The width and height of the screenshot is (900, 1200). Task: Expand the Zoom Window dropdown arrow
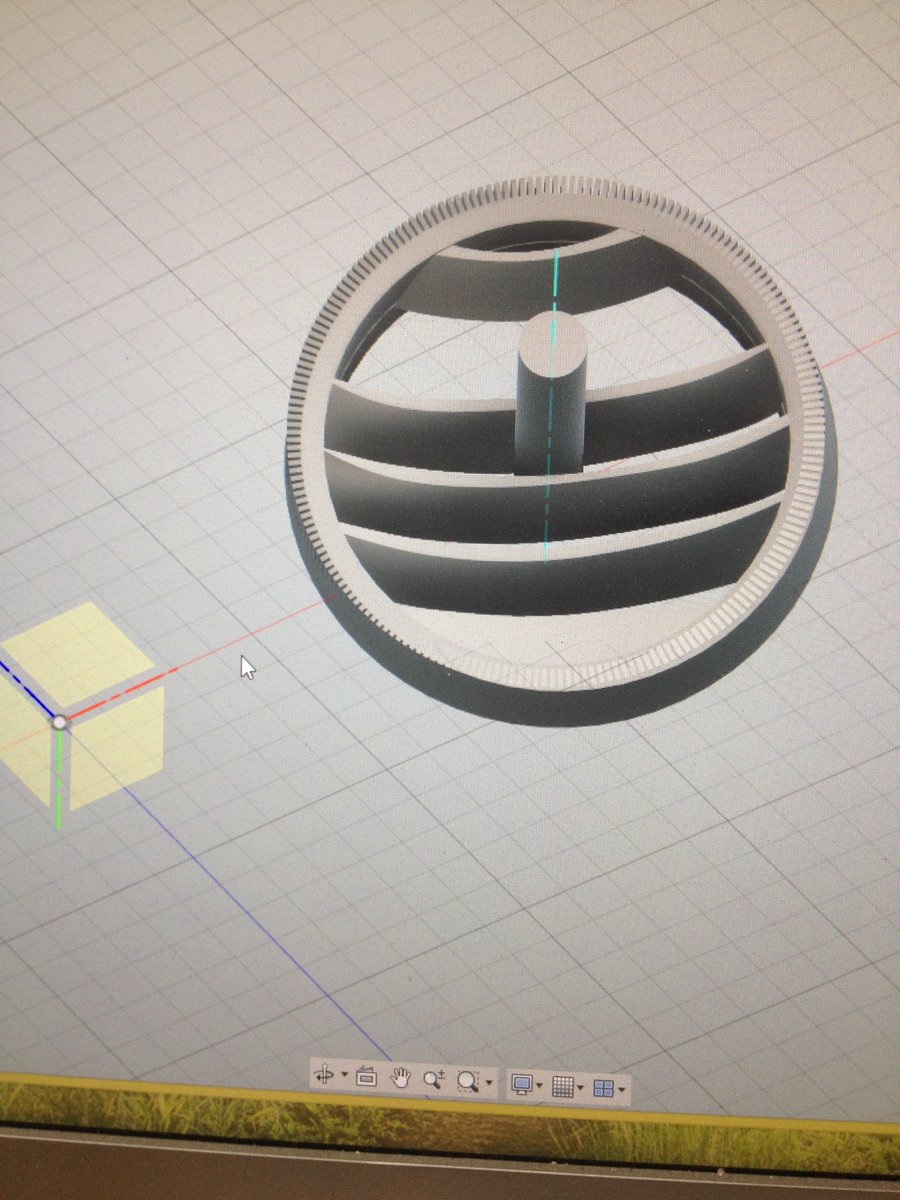pyautogui.click(x=487, y=1080)
